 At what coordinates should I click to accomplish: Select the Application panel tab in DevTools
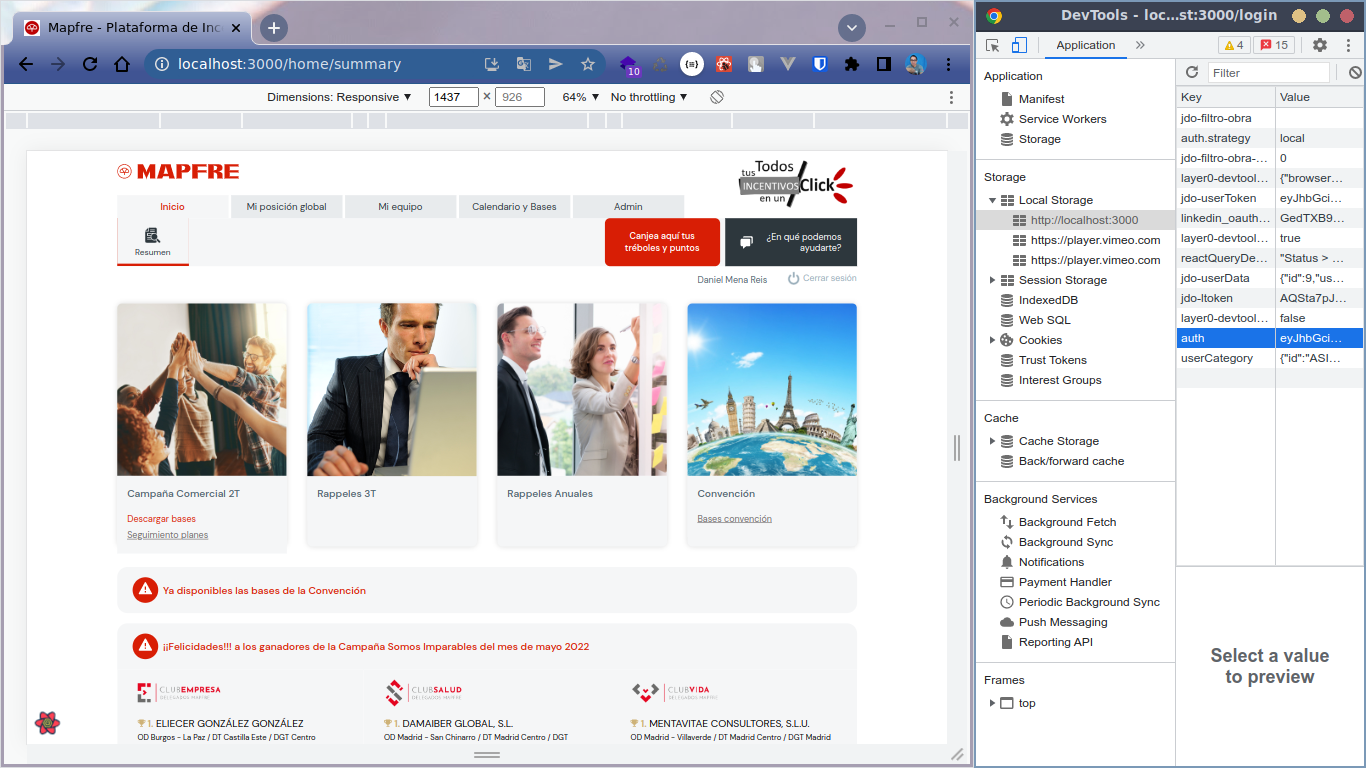coord(1086,45)
